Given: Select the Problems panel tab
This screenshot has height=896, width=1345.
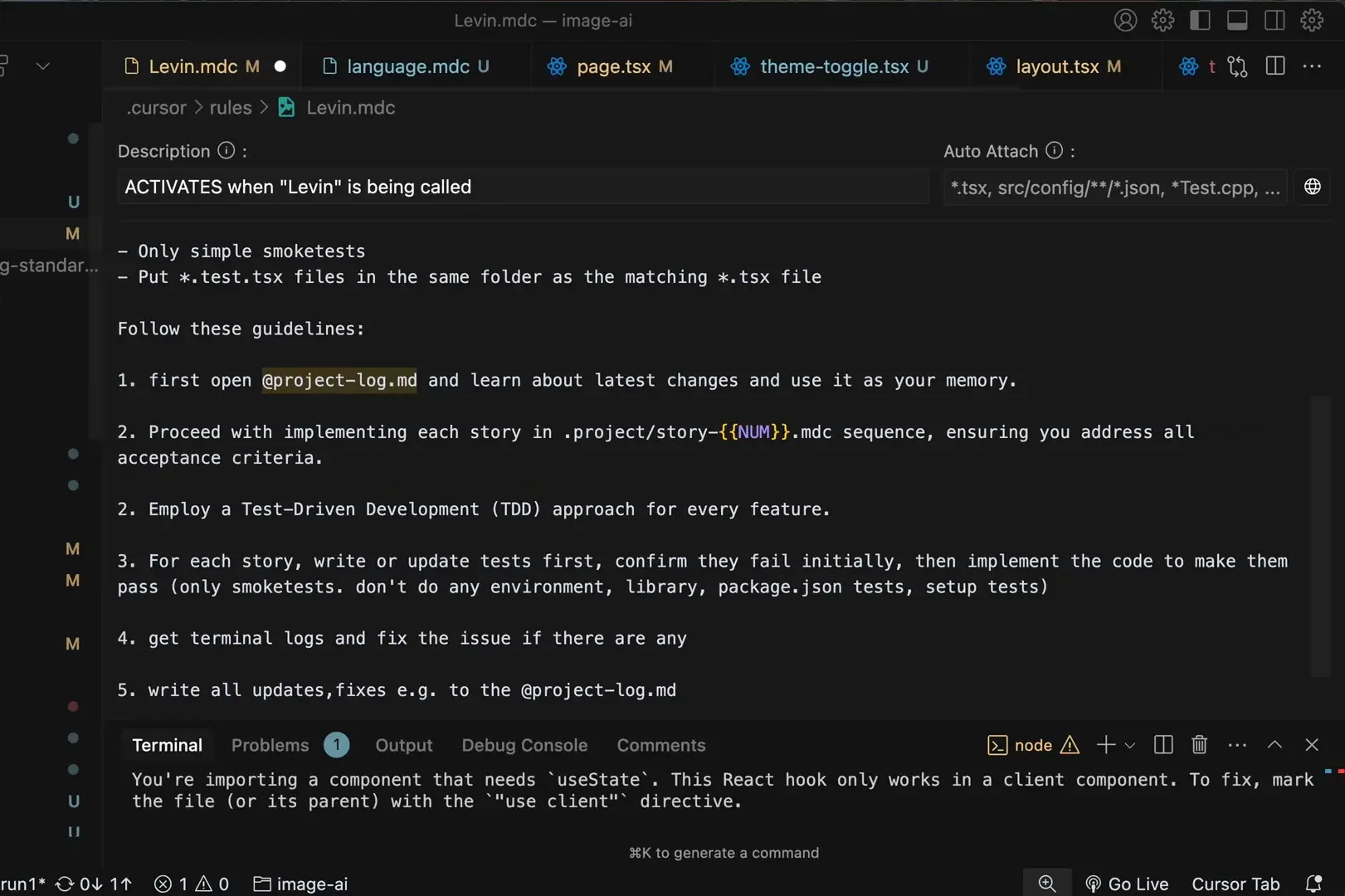Looking at the screenshot, I should [x=270, y=745].
